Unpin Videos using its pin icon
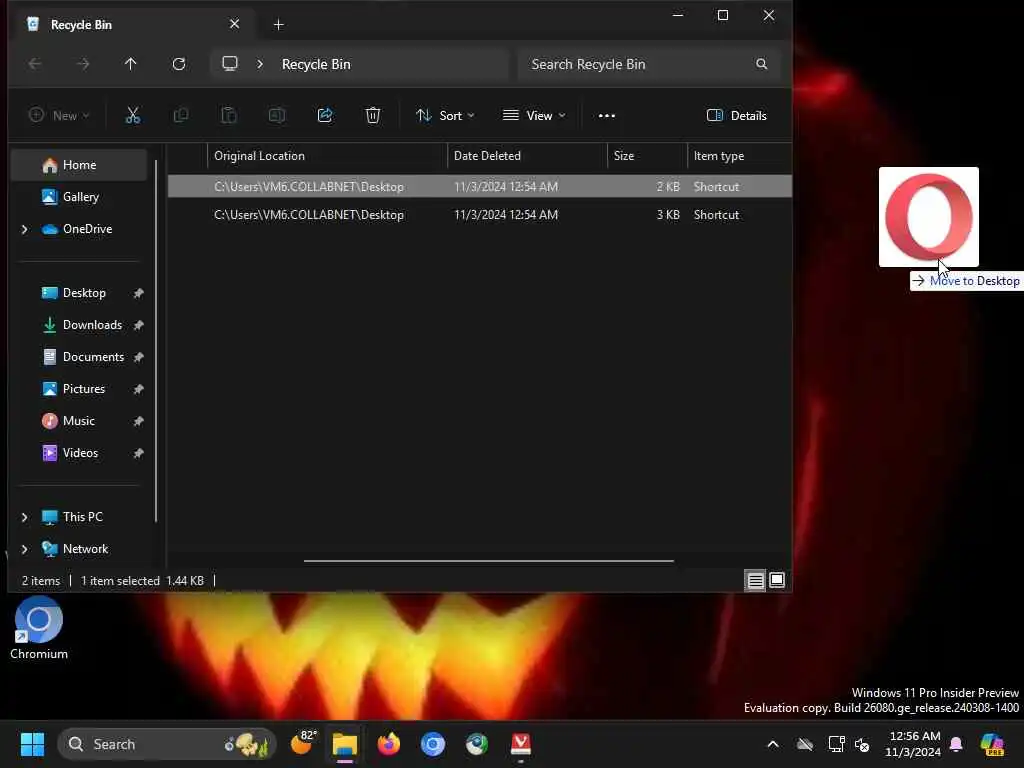The image size is (1024, 768). point(138,453)
